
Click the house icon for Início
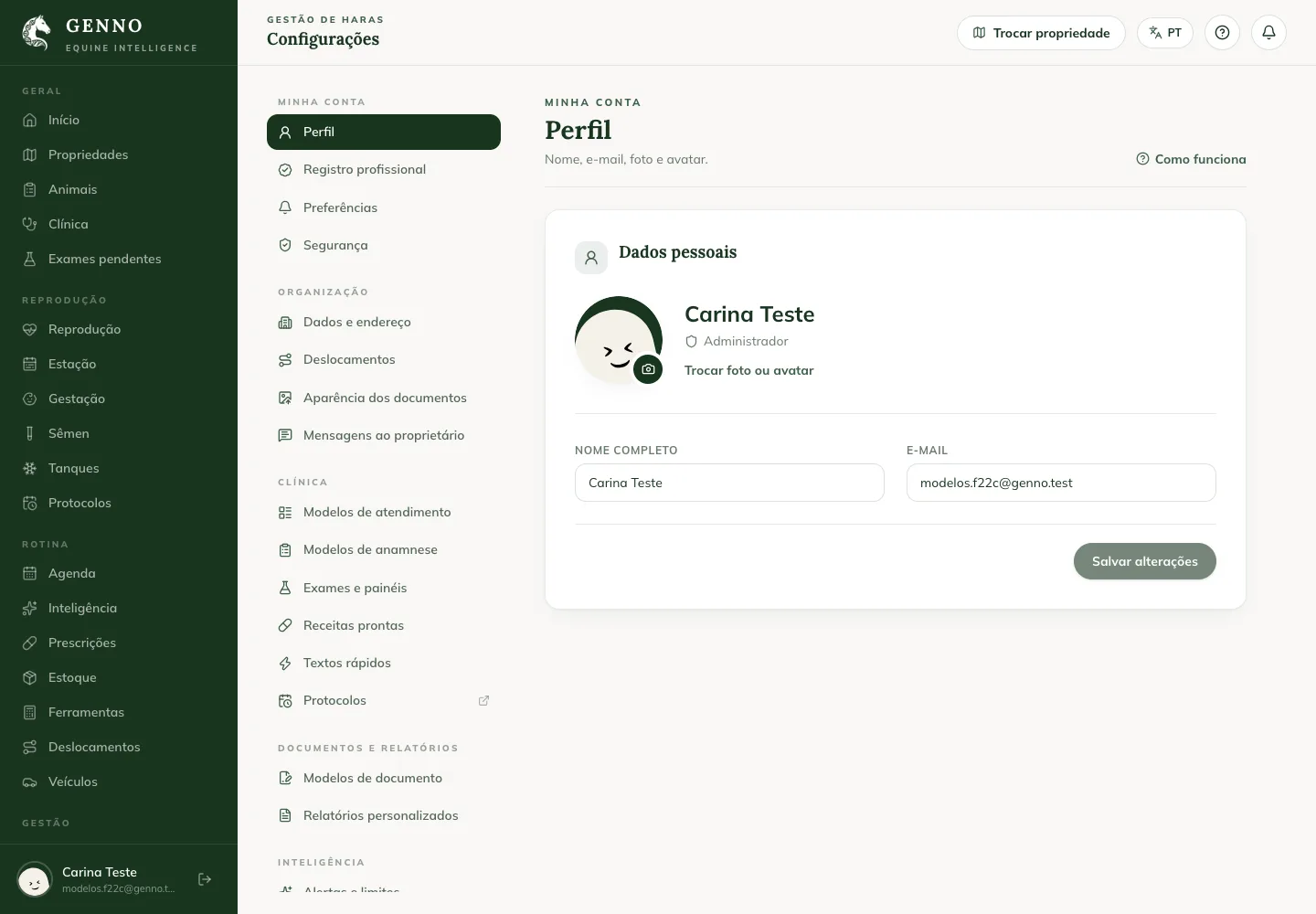pos(29,120)
